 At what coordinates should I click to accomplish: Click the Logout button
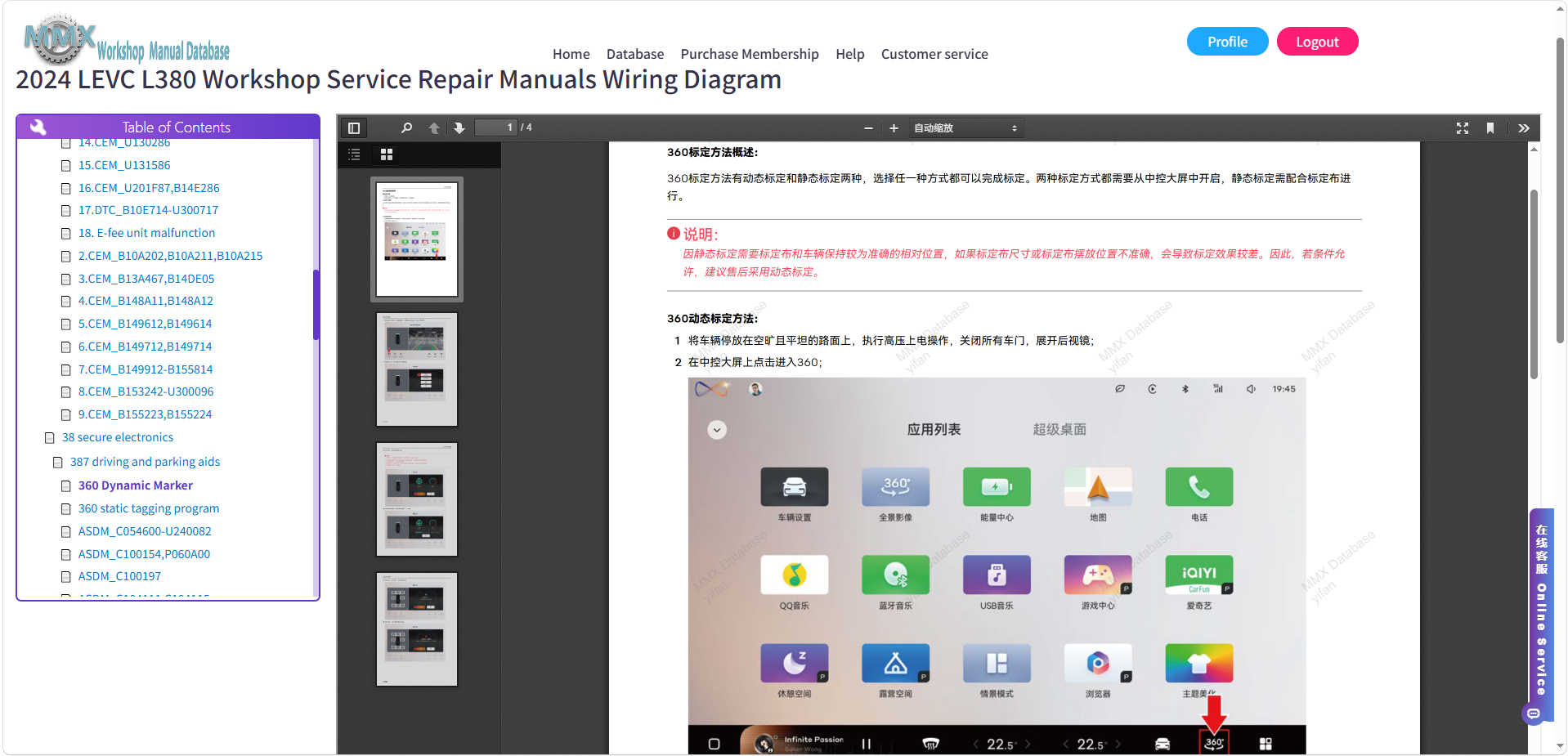(x=1317, y=42)
